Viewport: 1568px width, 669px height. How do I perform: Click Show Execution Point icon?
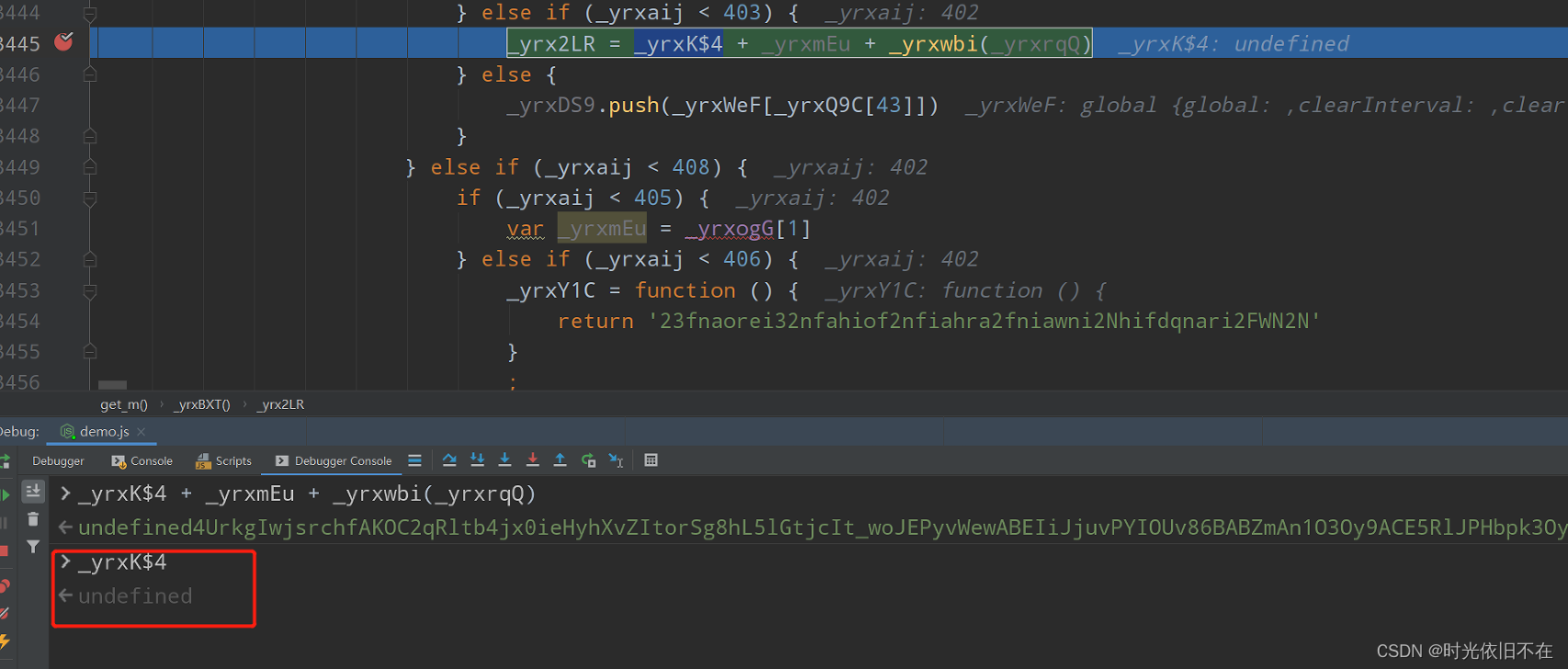click(x=415, y=460)
